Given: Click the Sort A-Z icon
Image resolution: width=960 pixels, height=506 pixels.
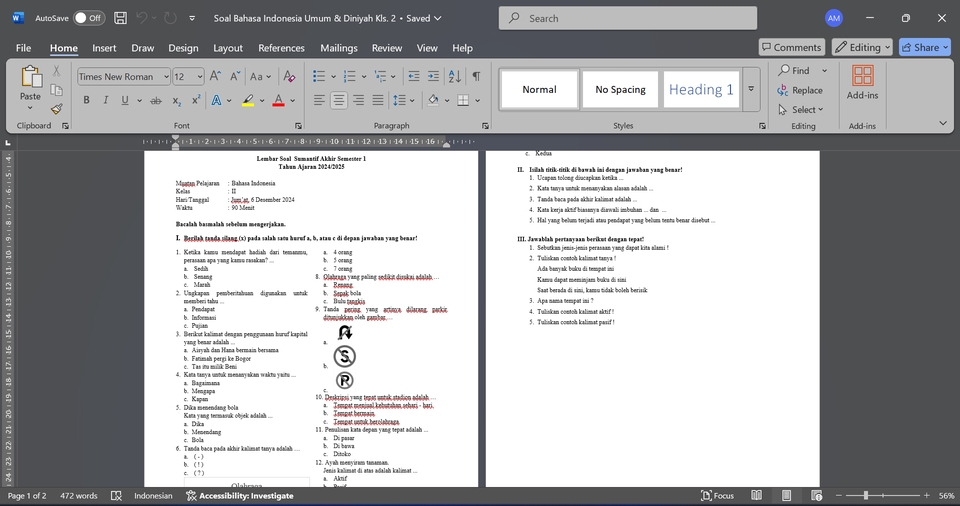Looking at the screenshot, I should click(x=454, y=77).
